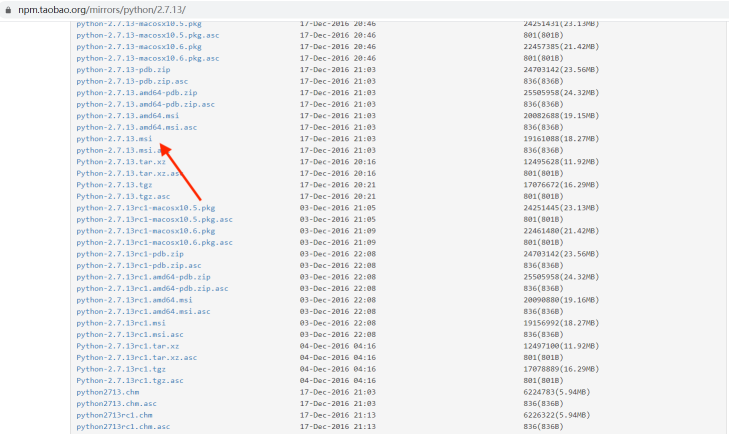Open Python-2.7.13rc1.tgz.asc link

(x=130, y=381)
